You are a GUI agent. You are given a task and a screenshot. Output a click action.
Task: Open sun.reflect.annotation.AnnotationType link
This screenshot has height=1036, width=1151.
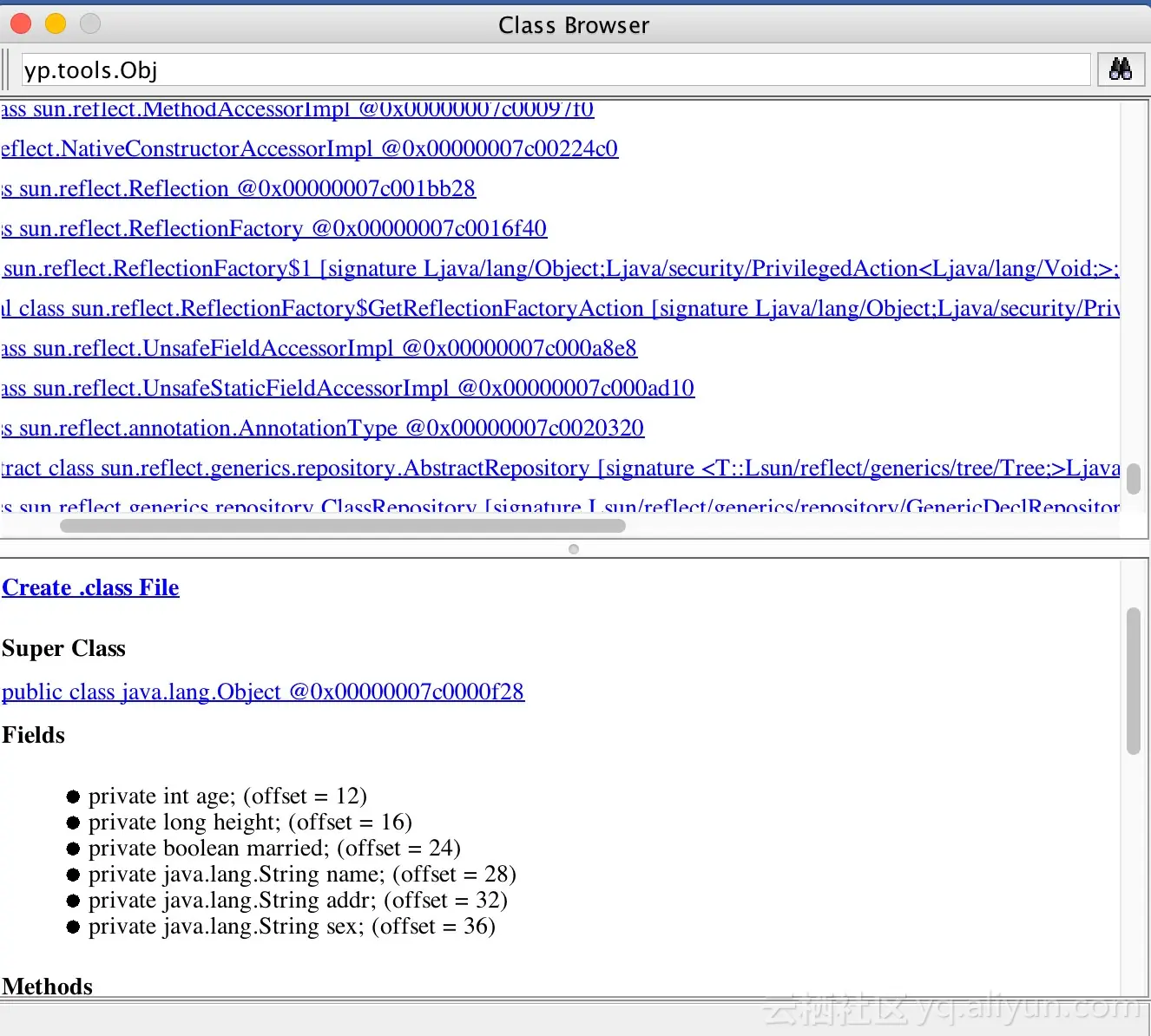(x=323, y=428)
